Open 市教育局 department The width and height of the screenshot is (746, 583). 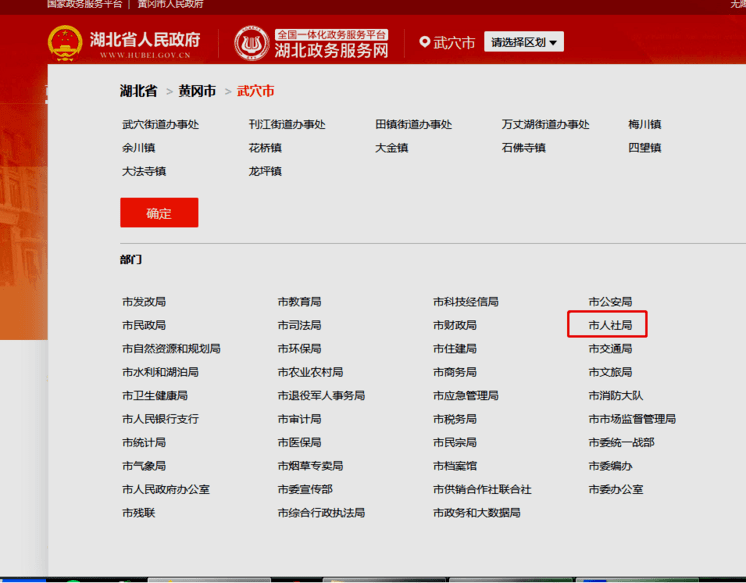tap(299, 302)
